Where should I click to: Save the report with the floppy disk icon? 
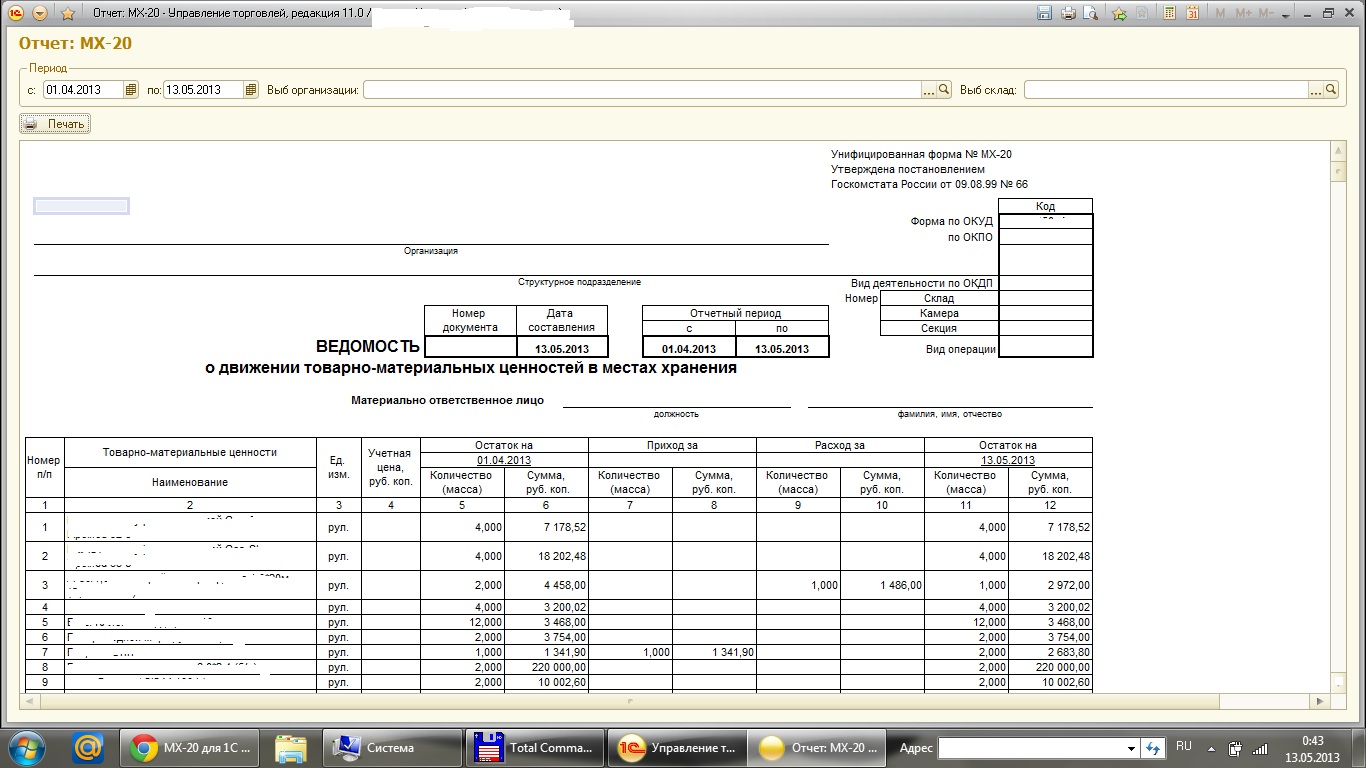click(1044, 14)
